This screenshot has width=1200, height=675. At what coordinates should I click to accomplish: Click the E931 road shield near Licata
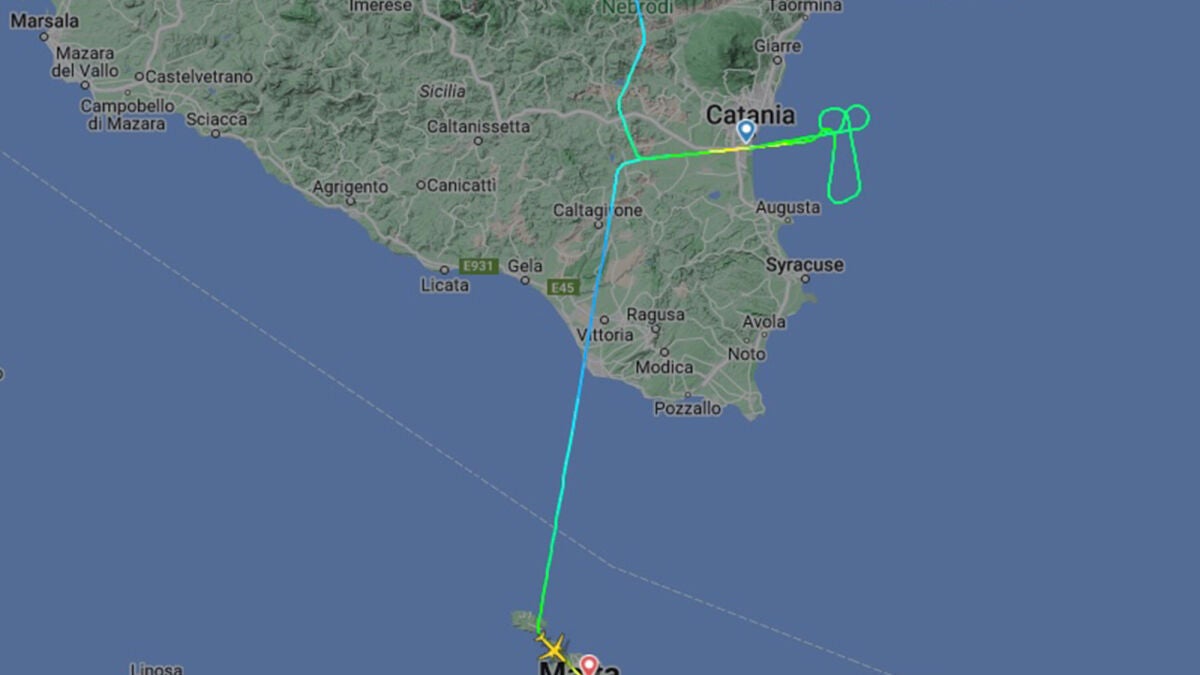477,266
